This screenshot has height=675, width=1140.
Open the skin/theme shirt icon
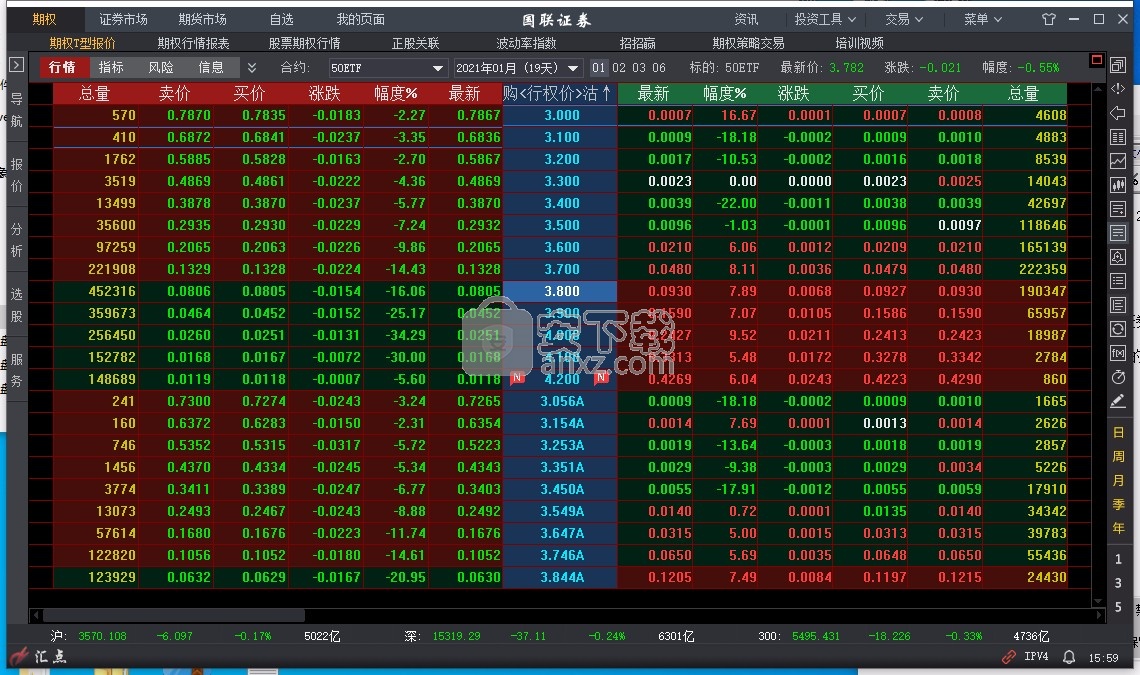(x=1048, y=19)
